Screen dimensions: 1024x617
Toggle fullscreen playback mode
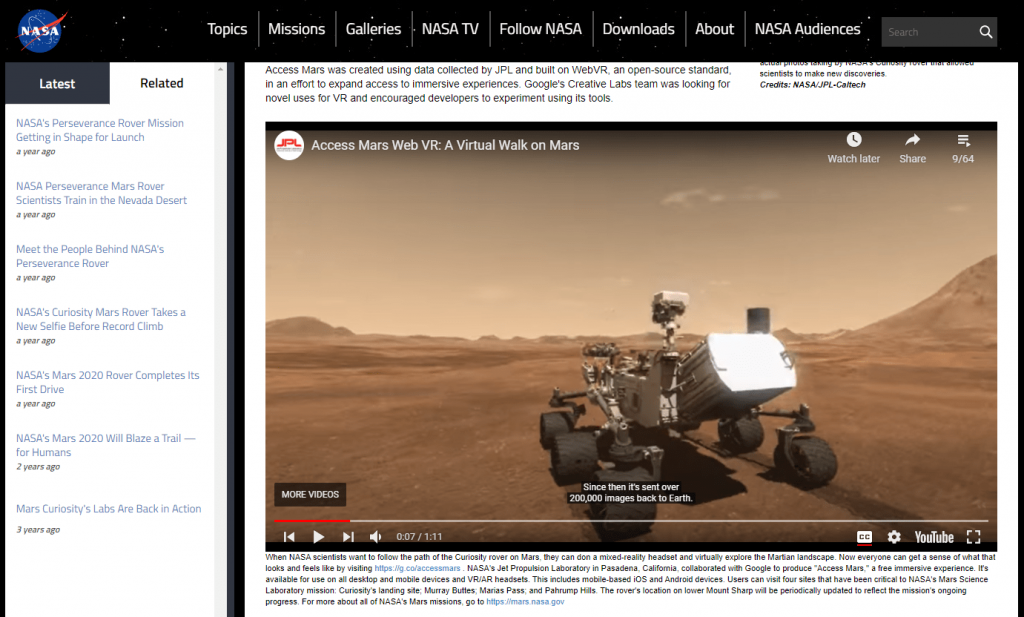[973, 537]
